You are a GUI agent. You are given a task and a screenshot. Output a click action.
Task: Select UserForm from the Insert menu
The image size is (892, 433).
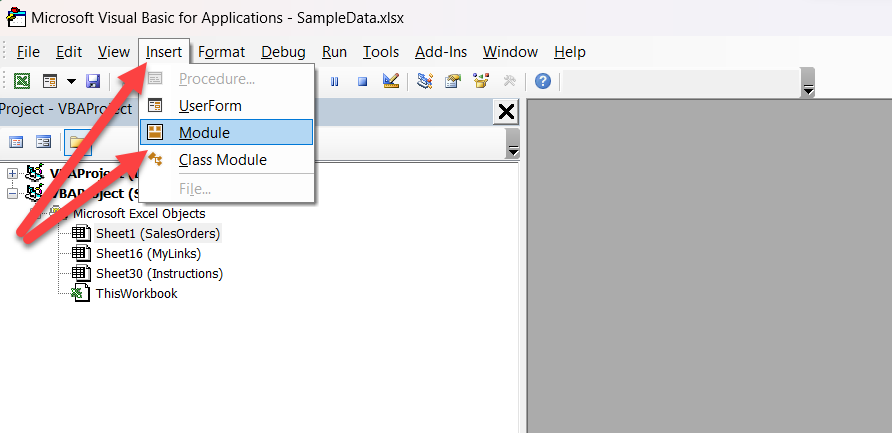point(209,105)
